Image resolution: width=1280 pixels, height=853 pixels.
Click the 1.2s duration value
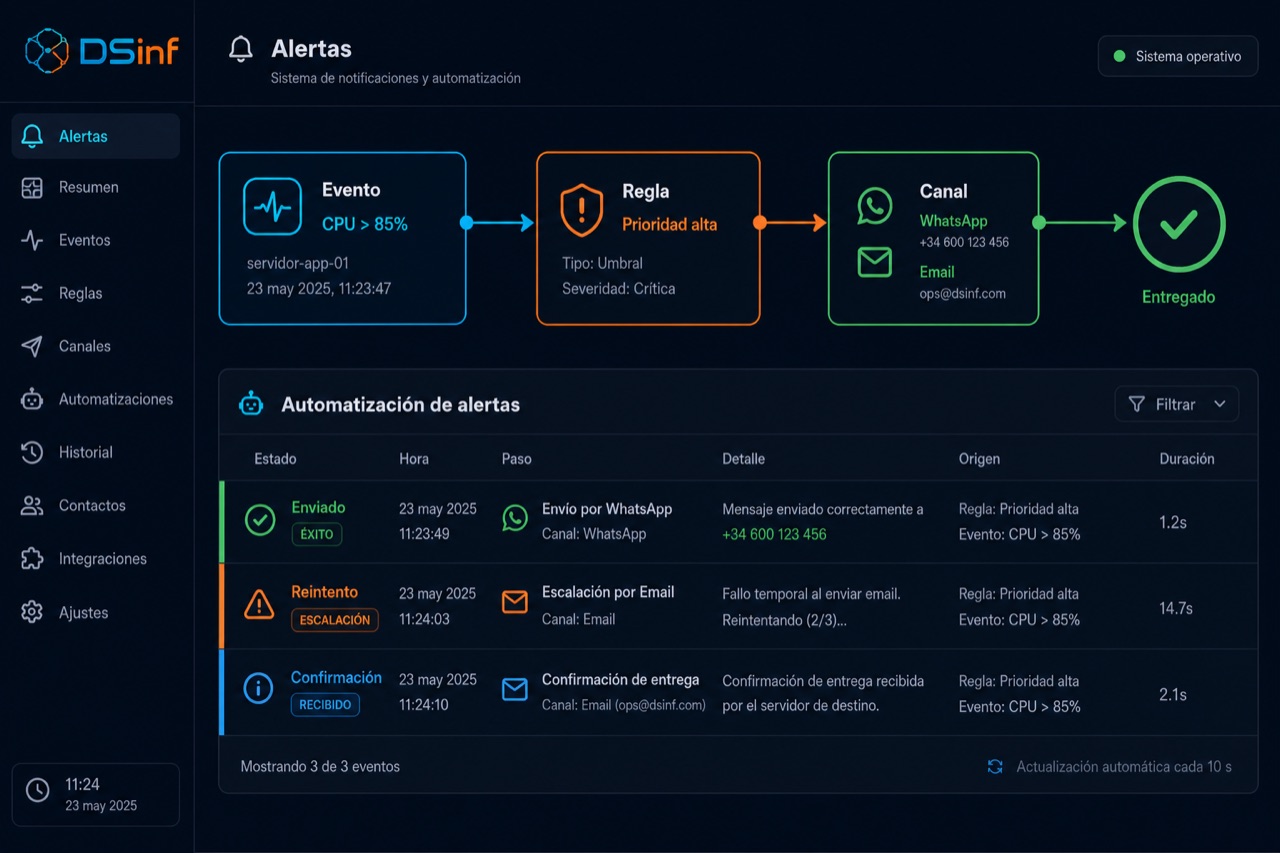pyautogui.click(x=1173, y=522)
